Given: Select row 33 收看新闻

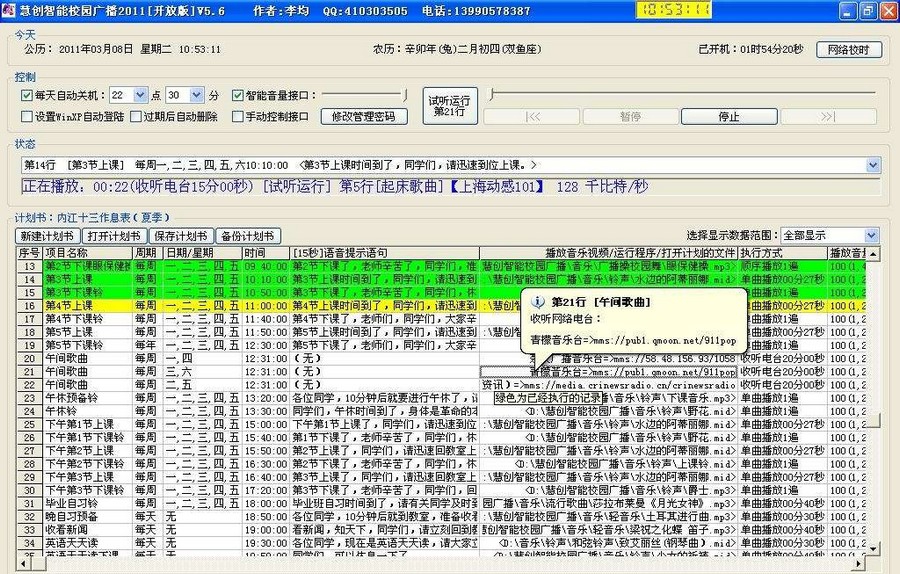Looking at the screenshot, I should click(441, 530).
